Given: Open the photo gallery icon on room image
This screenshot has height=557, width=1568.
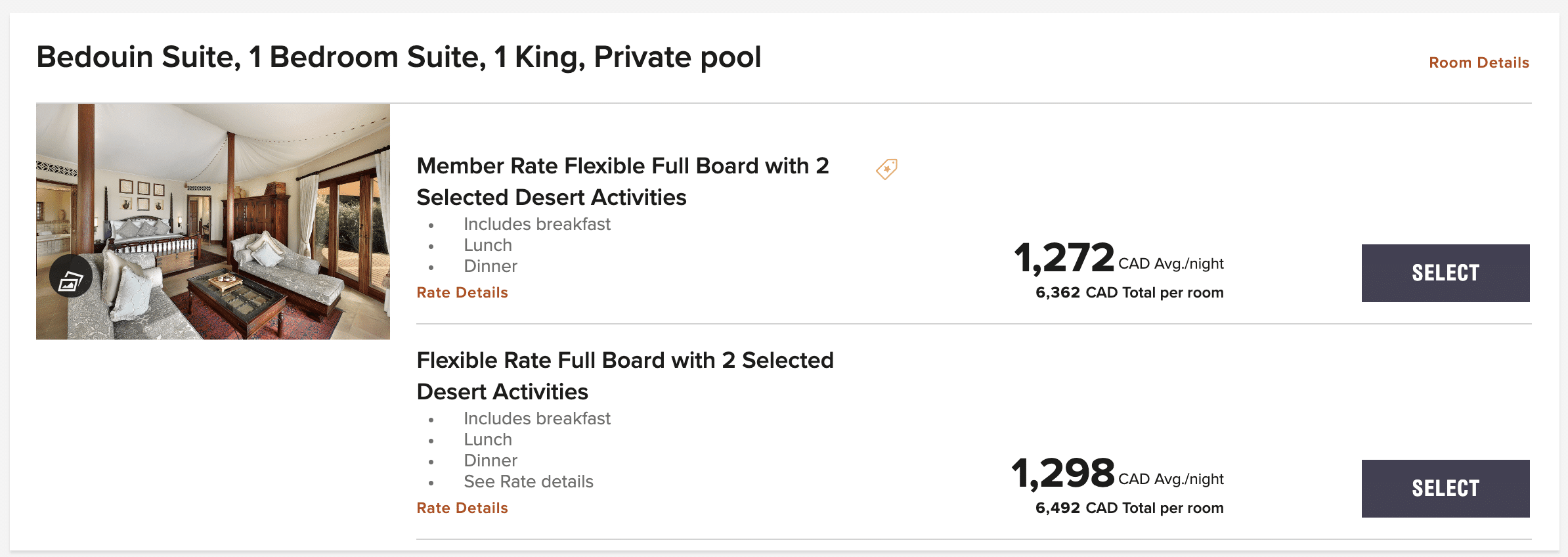Looking at the screenshot, I should [x=71, y=277].
